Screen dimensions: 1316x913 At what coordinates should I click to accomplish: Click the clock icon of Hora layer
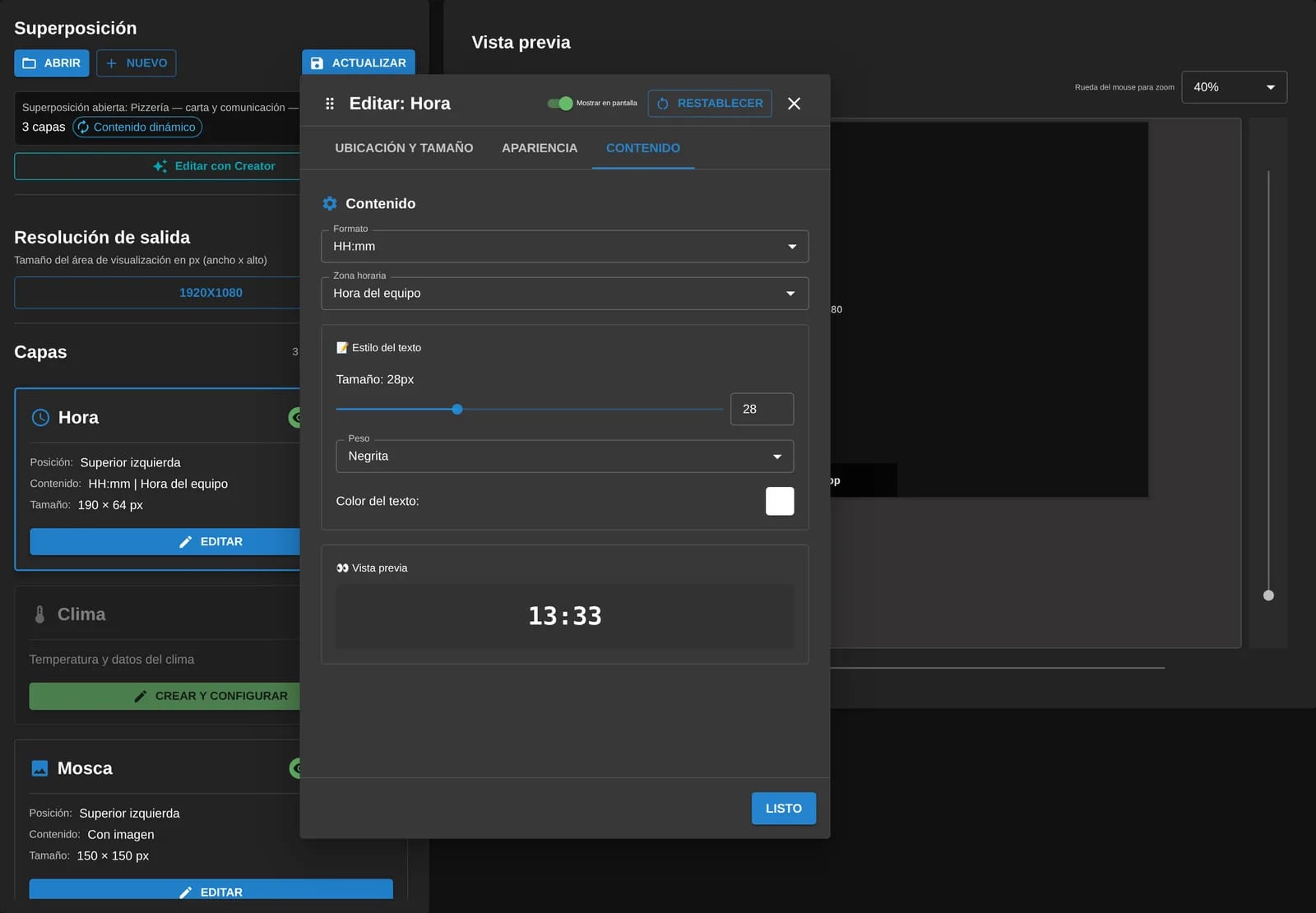coord(40,417)
